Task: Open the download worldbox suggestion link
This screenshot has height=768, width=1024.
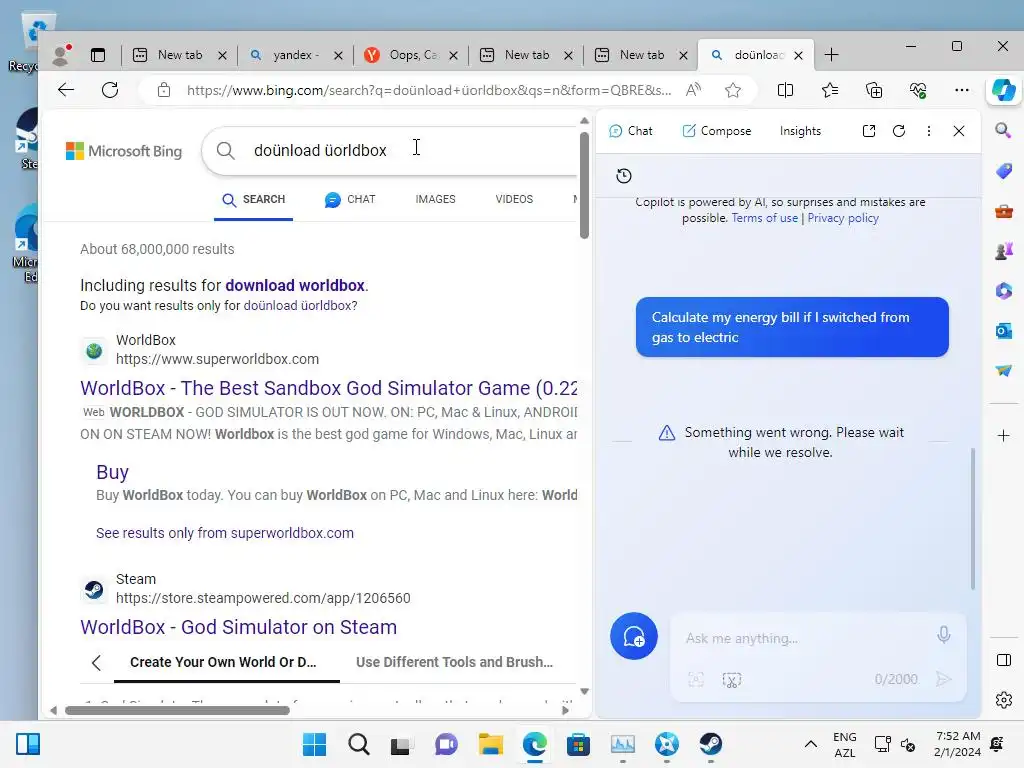Action: tap(295, 285)
